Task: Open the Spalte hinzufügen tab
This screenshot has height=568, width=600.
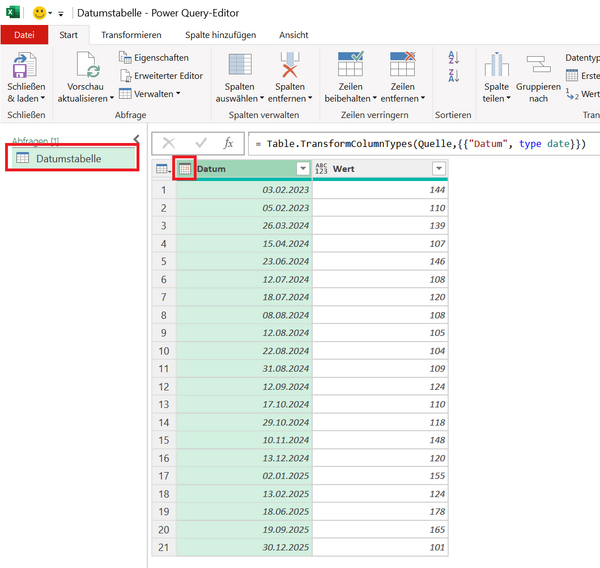Action: 219,35
